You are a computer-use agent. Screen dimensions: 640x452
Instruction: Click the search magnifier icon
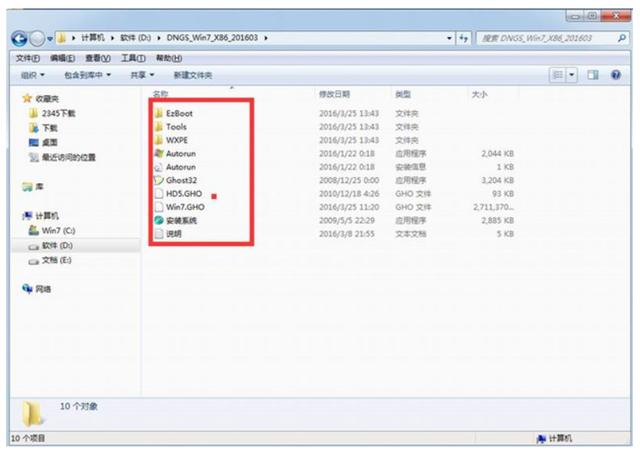pyautogui.click(x=622, y=38)
